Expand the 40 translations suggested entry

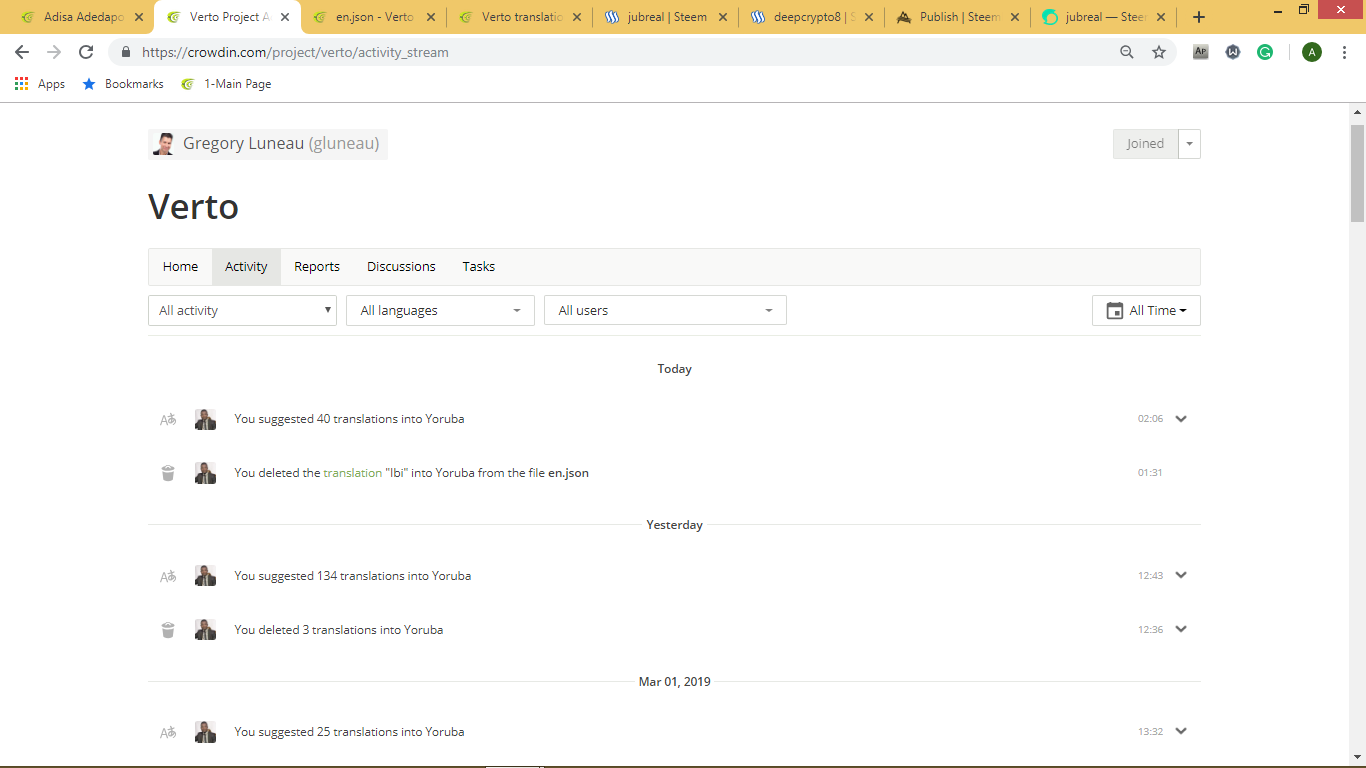click(x=1181, y=419)
